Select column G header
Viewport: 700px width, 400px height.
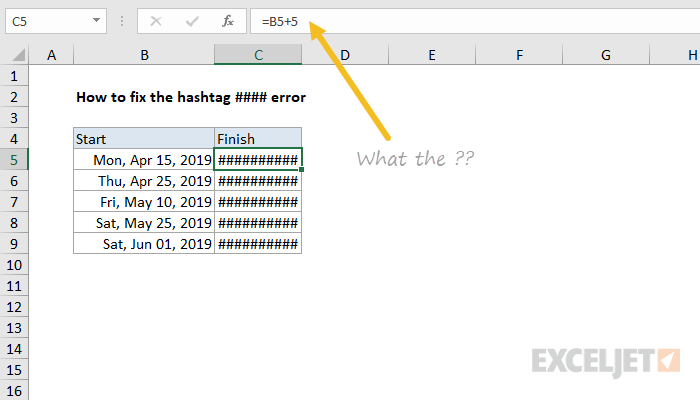tap(606, 55)
